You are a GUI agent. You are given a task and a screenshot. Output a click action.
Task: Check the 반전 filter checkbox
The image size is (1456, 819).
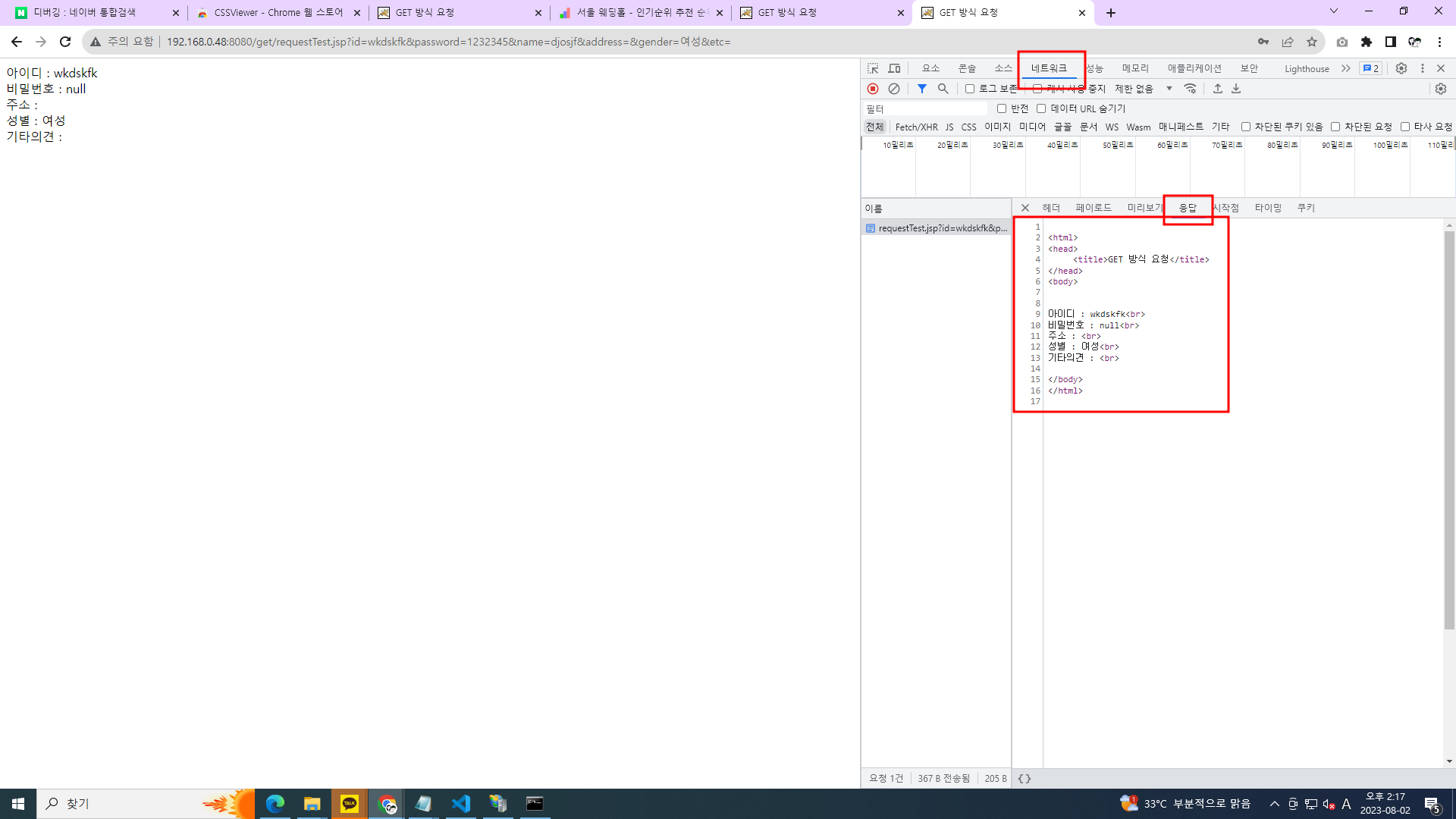[1001, 108]
